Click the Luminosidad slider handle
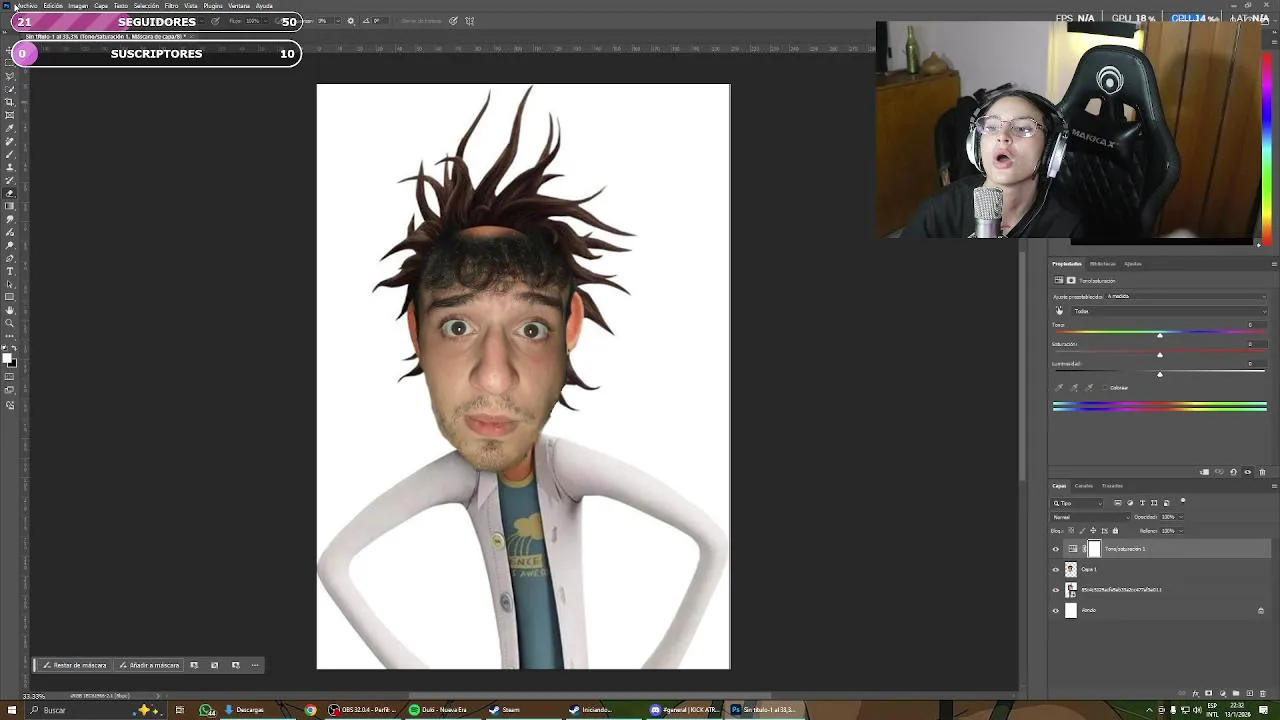 (x=1160, y=375)
